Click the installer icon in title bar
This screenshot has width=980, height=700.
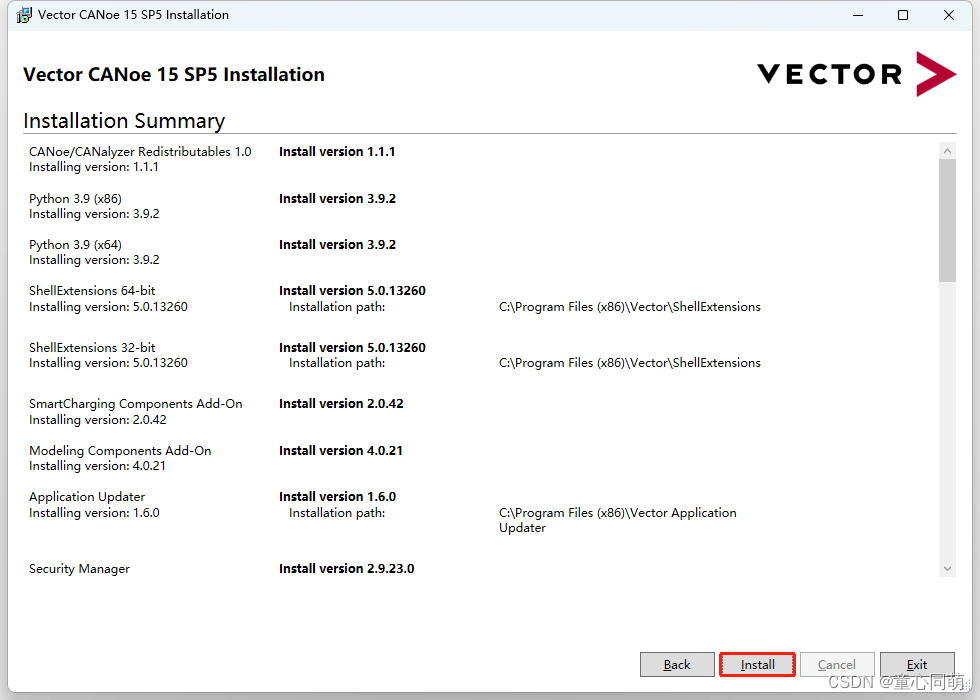pos(24,15)
